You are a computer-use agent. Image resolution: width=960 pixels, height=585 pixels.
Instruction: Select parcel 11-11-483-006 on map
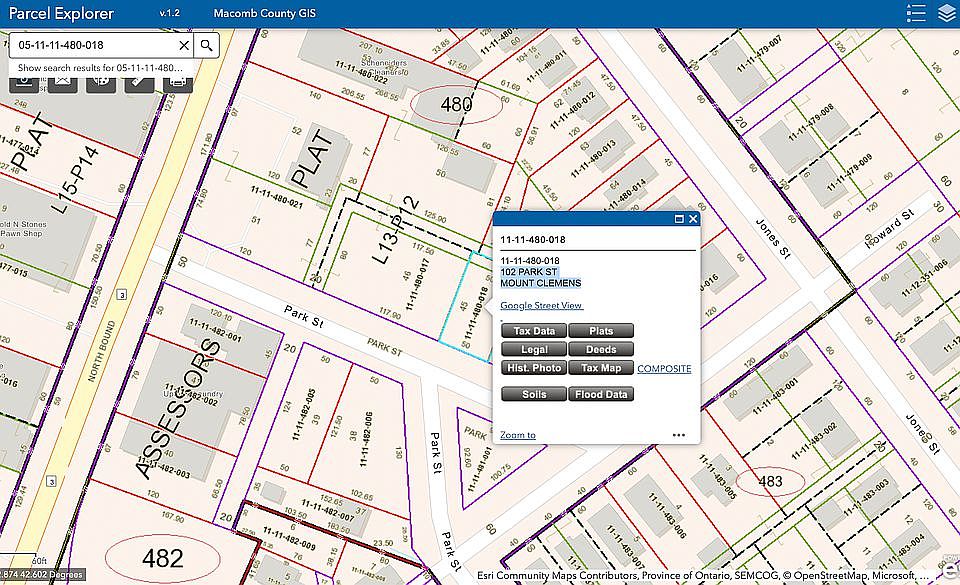pyautogui.click(x=668, y=515)
